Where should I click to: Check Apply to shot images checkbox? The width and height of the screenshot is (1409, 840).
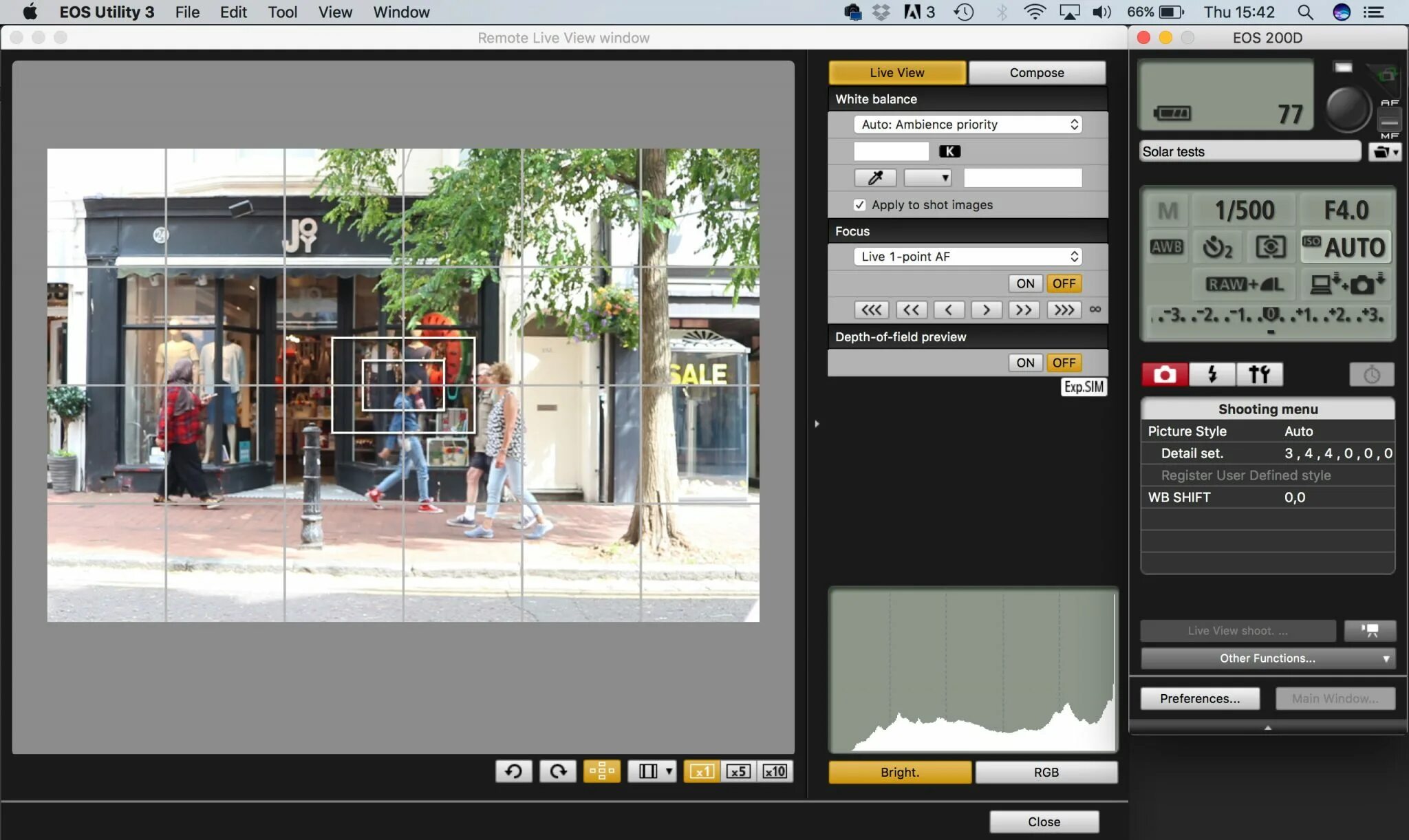click(857, 204)
